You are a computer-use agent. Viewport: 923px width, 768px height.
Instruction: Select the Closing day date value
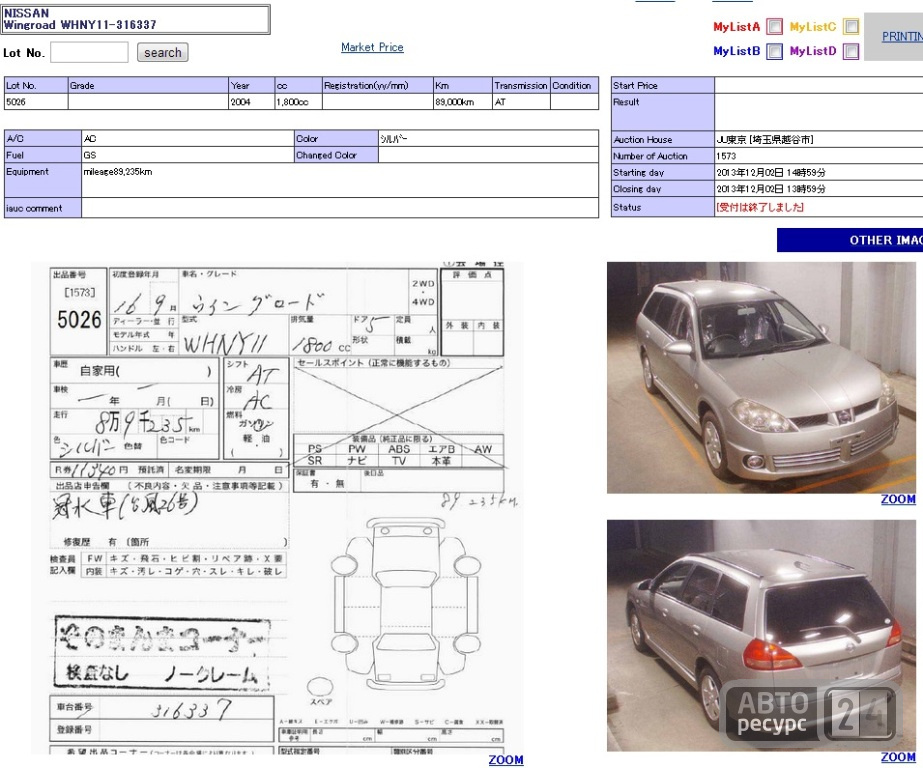[x=771, y=189]
